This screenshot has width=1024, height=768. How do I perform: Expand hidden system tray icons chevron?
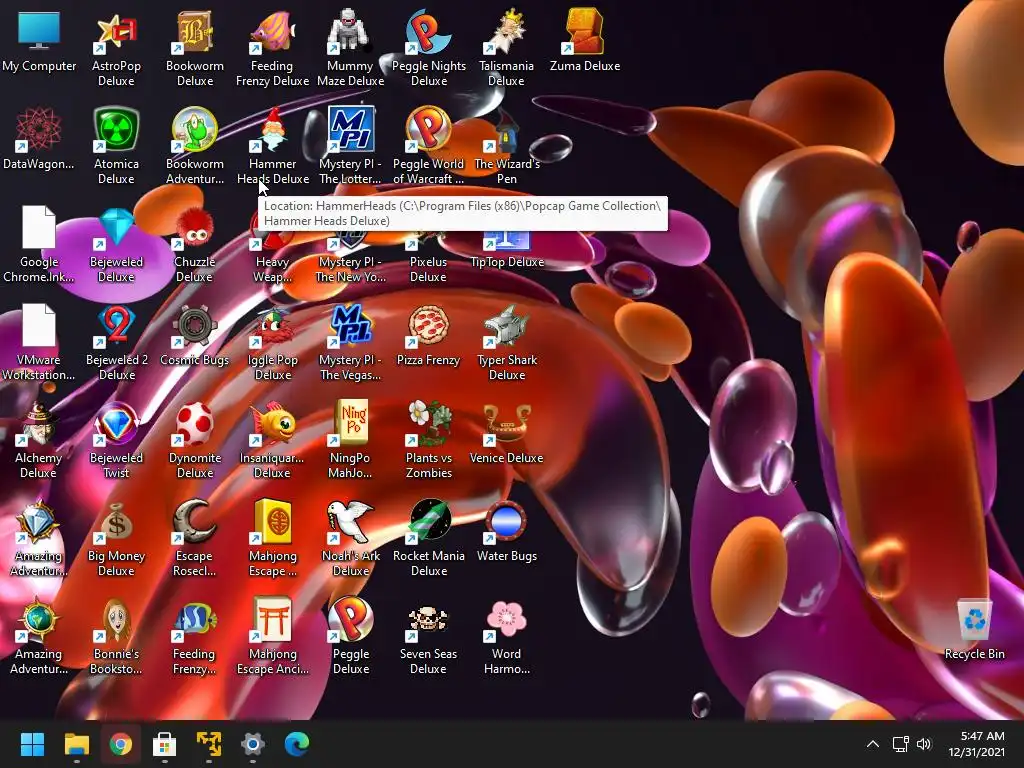coord(872,744)
